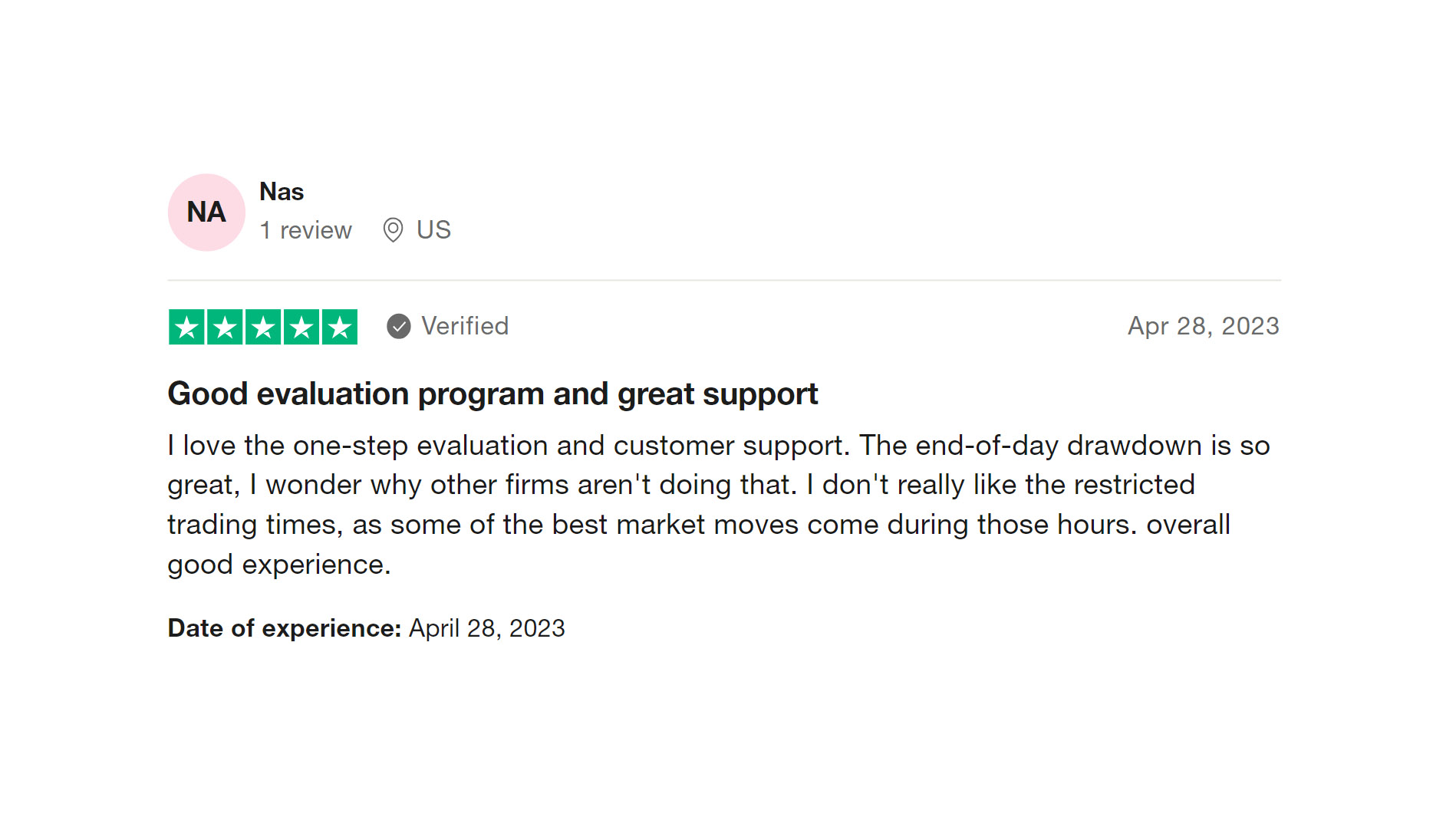Click the Verified checkmark badge icon
The height and width of the screenshot is (830, 1456).
pyautogui.click(x=399, y=327)
